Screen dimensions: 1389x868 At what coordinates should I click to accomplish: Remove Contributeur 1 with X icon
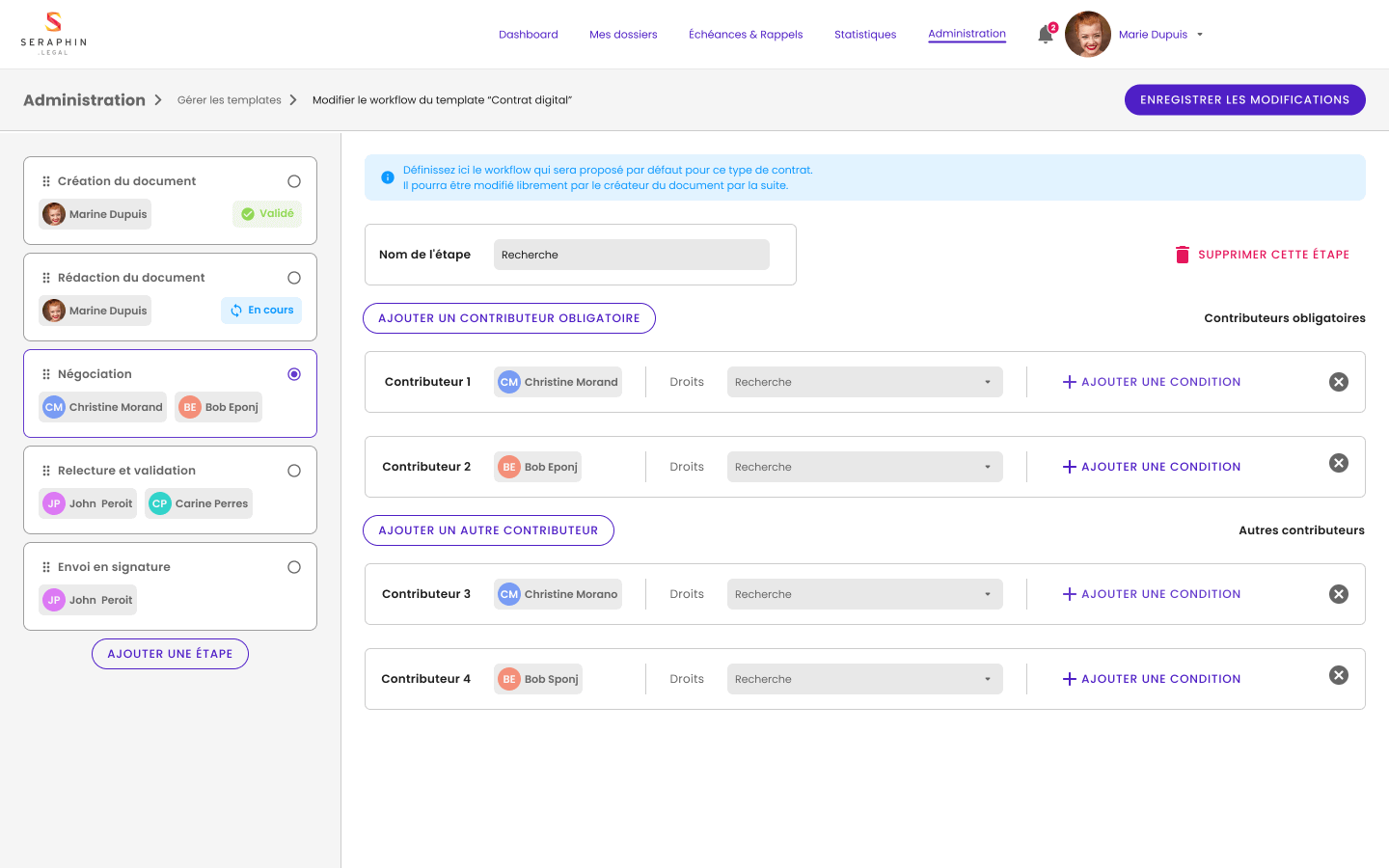pos(1338,382)
